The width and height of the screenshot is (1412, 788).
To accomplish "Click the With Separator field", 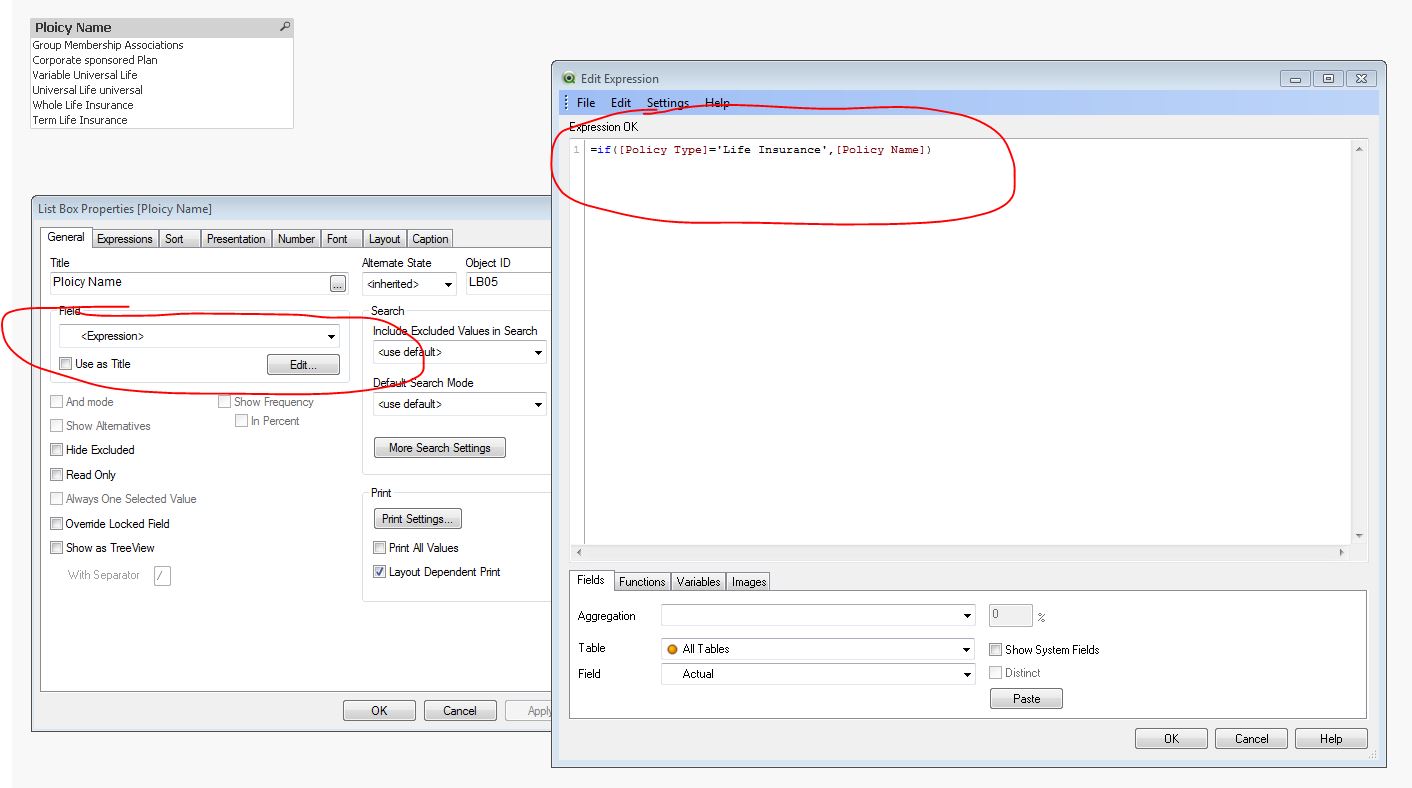I will [x=162, y=576].
